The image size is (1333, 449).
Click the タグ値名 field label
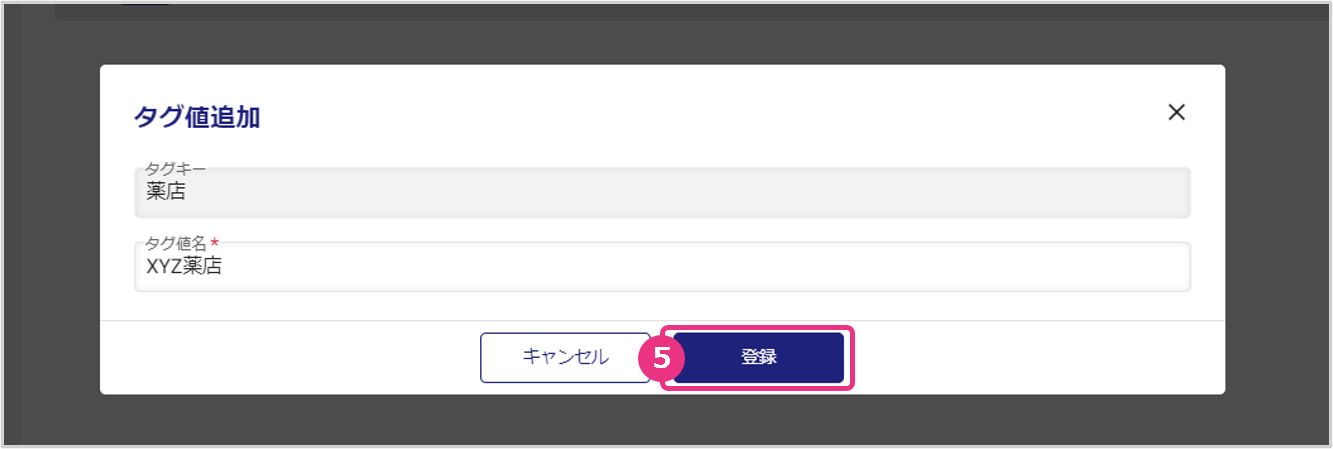(175, 244)
